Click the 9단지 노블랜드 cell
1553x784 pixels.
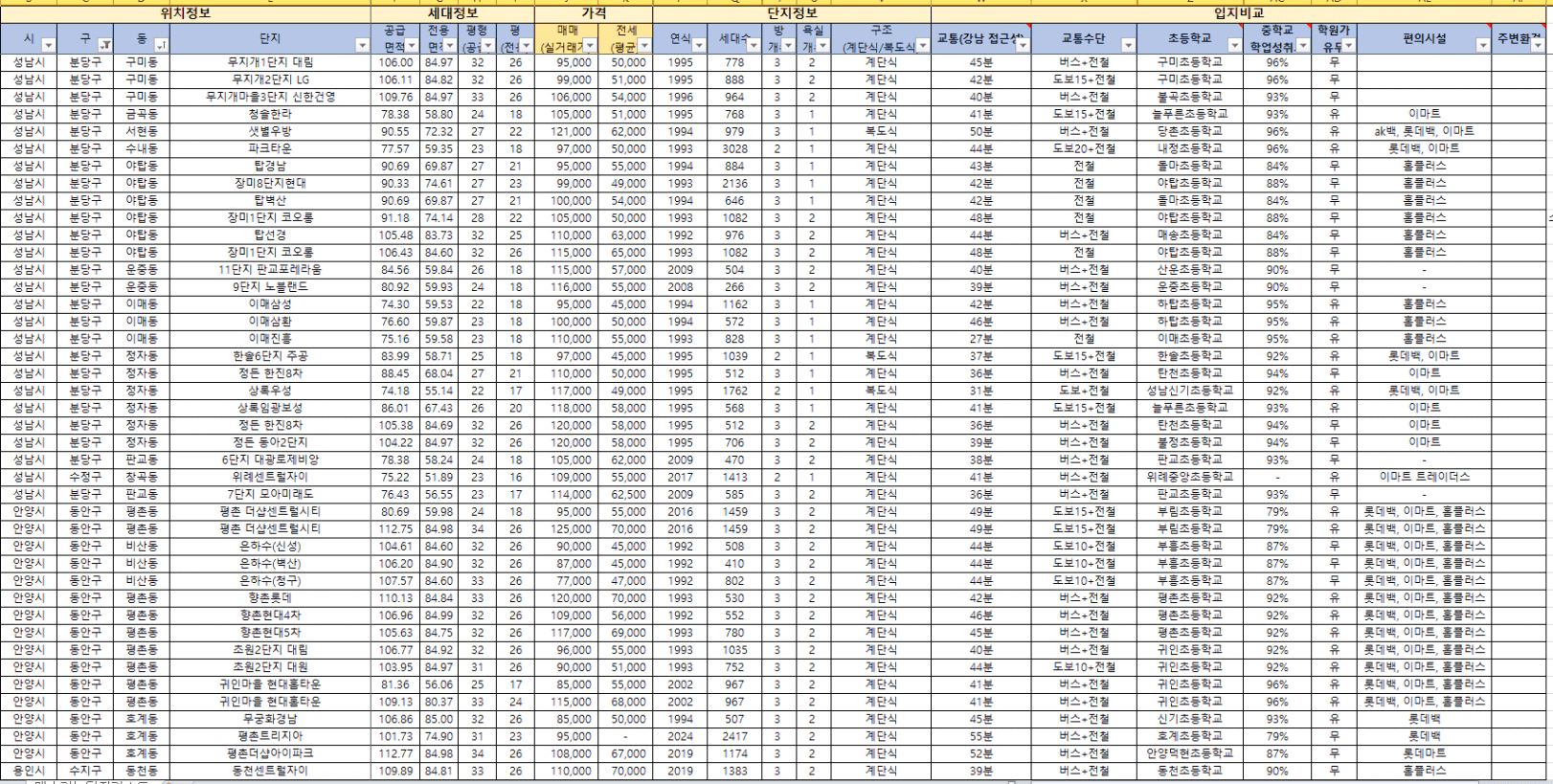(x=270, y=286)
